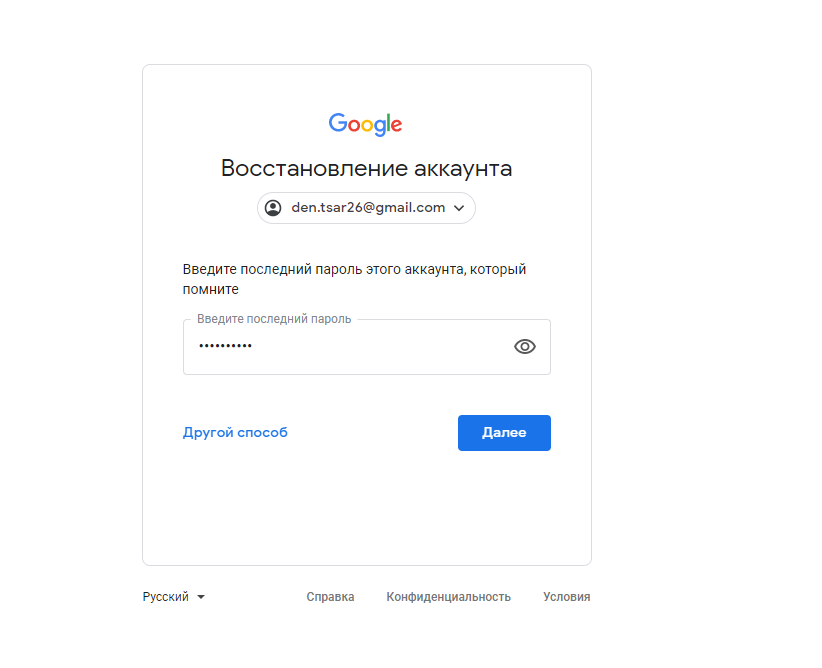Open the Условия terms link

tap(567, 597)
